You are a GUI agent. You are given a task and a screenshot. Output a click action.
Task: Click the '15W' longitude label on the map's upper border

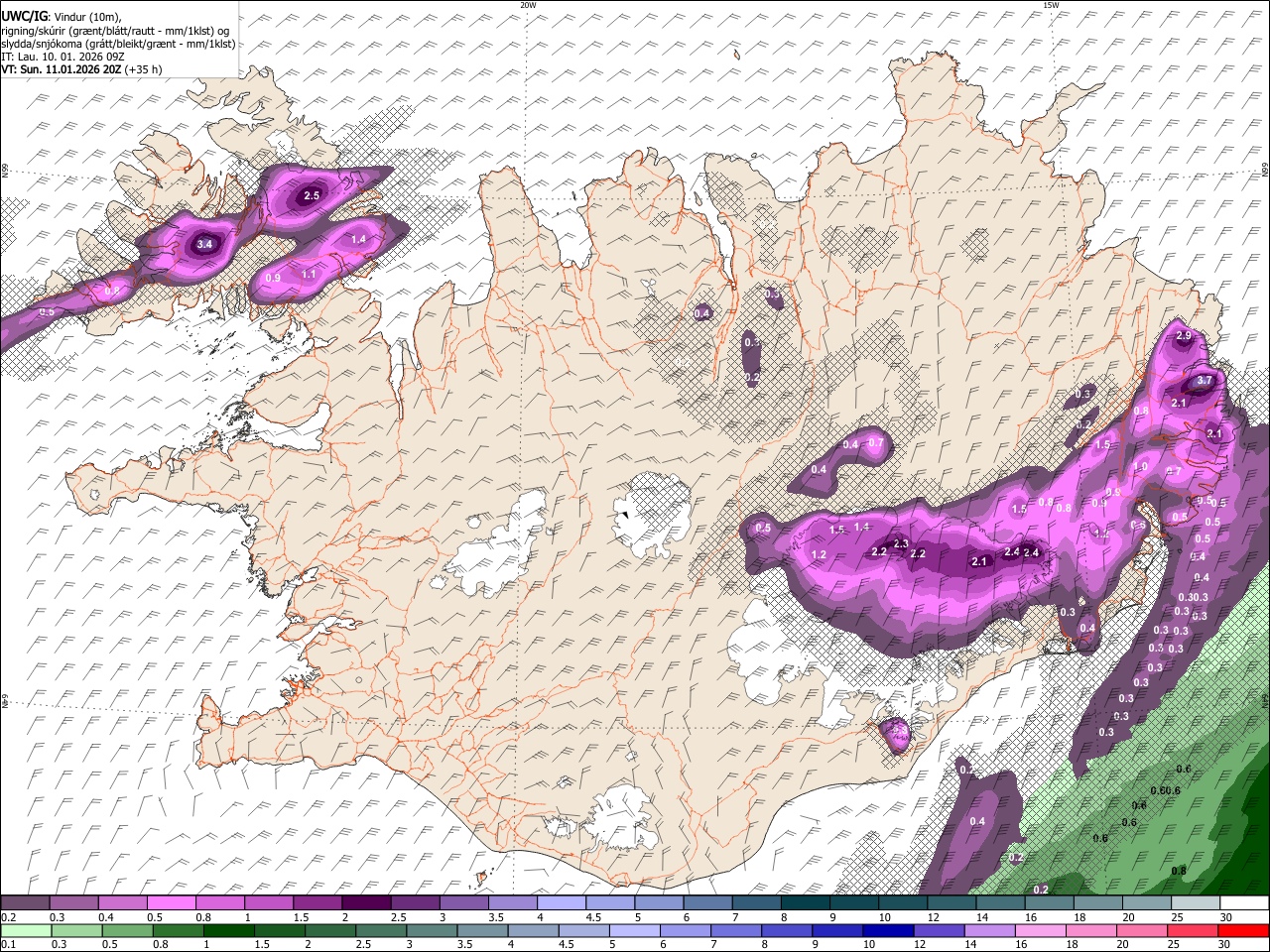1051,5
